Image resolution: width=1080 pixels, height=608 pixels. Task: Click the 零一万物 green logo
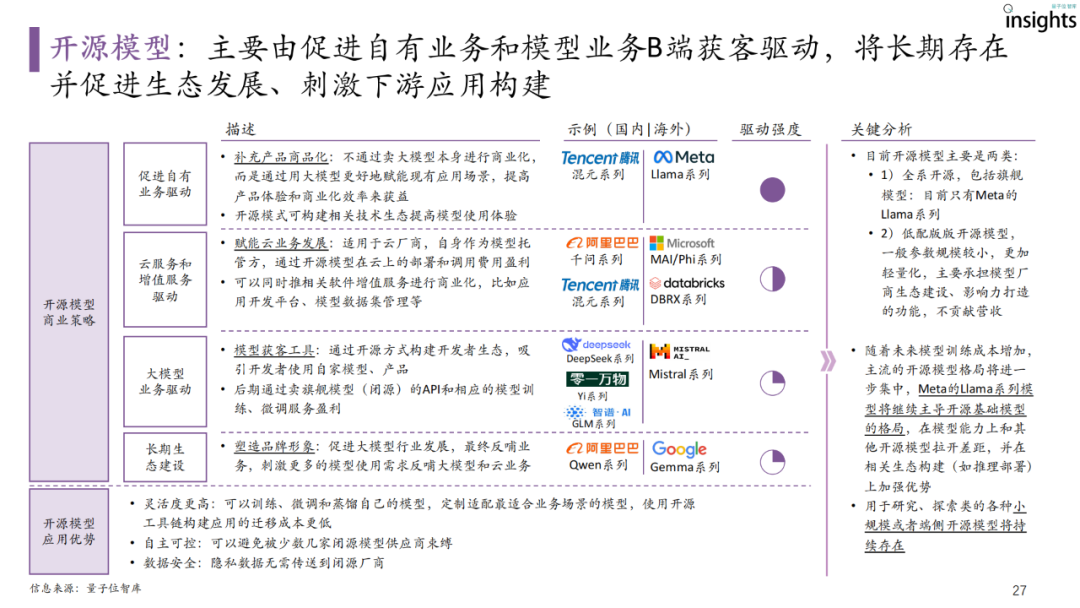pyautogui.click(x=597, y=379)
